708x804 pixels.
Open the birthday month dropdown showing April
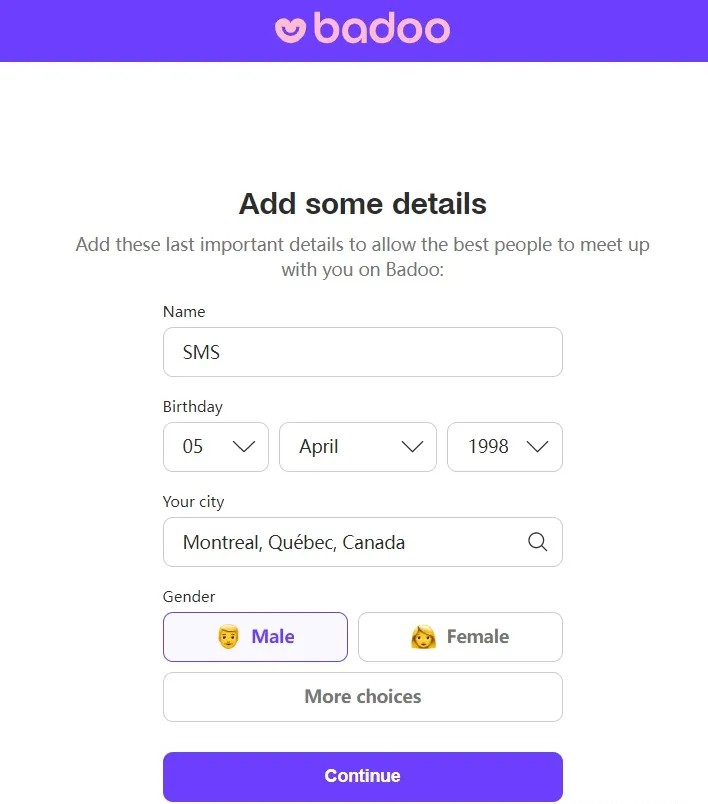tap(357, 447)
